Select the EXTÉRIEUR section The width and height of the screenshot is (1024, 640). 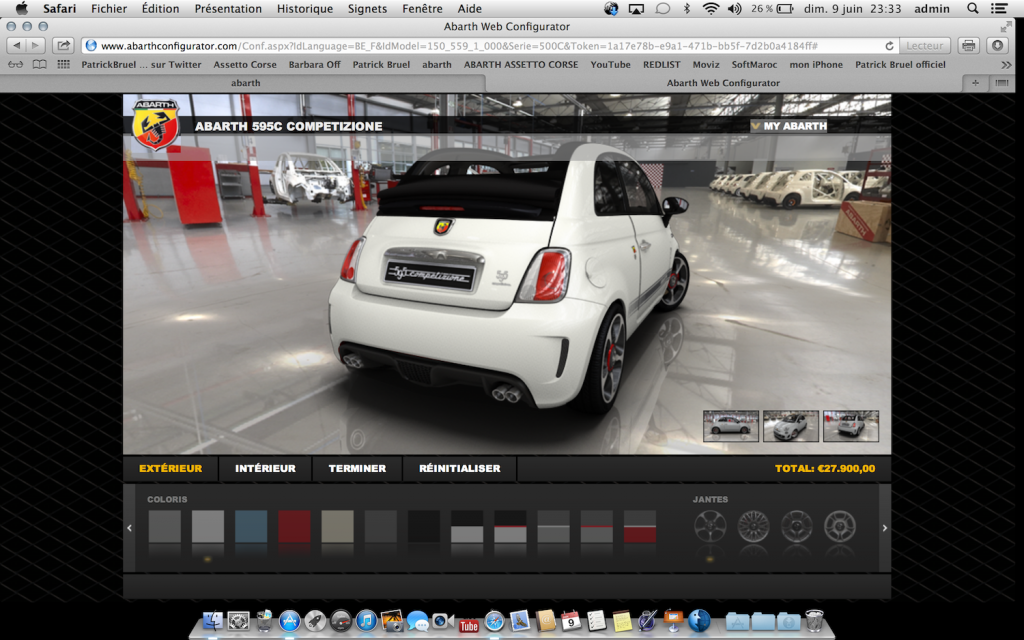[x=170, y=468]
